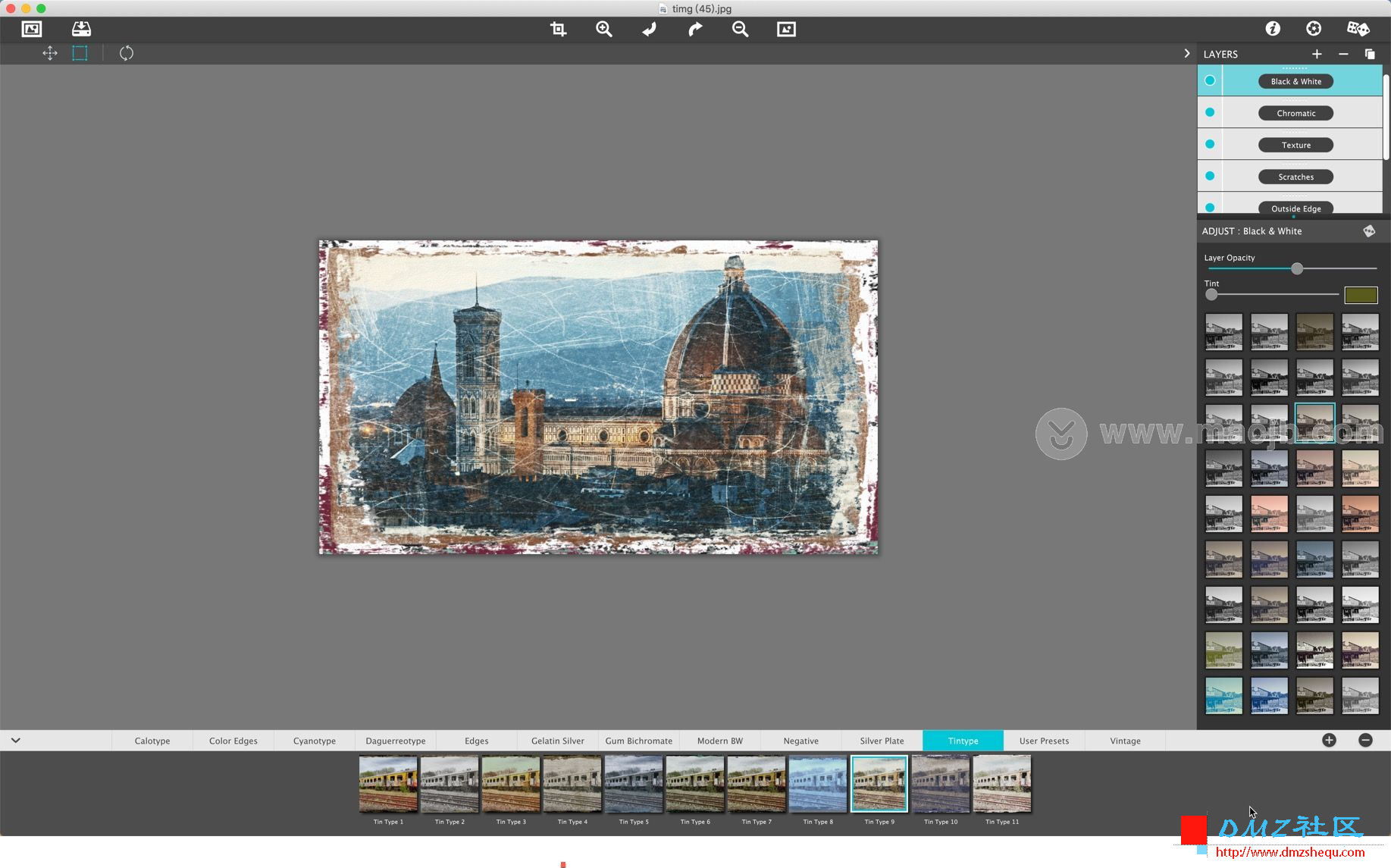This screenshot has width=1391, height=868.
Task: Toggle visibility of Scratches layer
Action: (x=1210, y=176)
